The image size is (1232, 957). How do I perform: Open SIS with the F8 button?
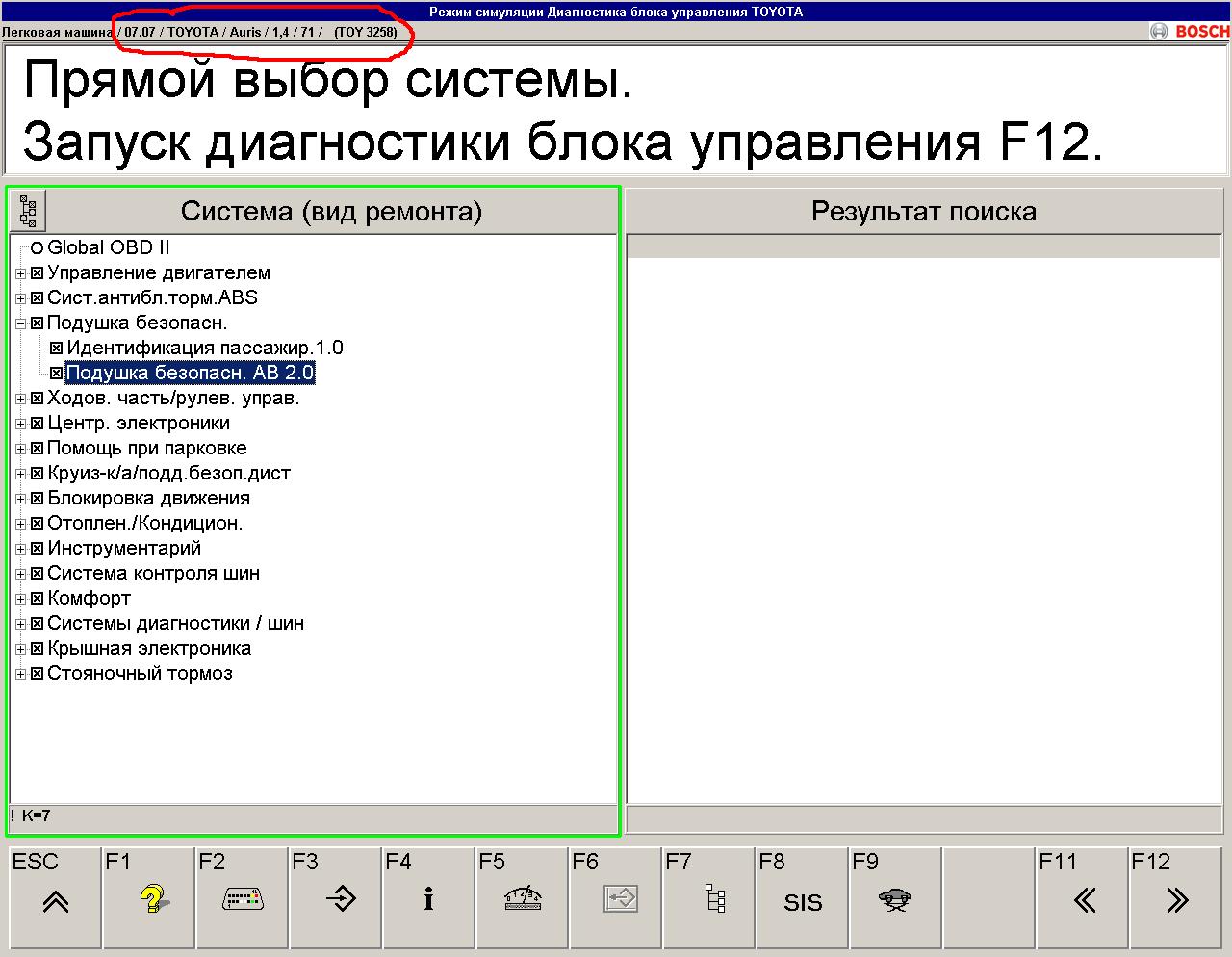click(802, 898)
